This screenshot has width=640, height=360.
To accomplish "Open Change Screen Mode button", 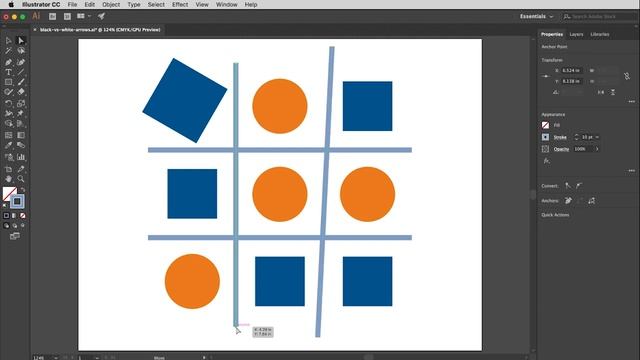I will (15, 236).
